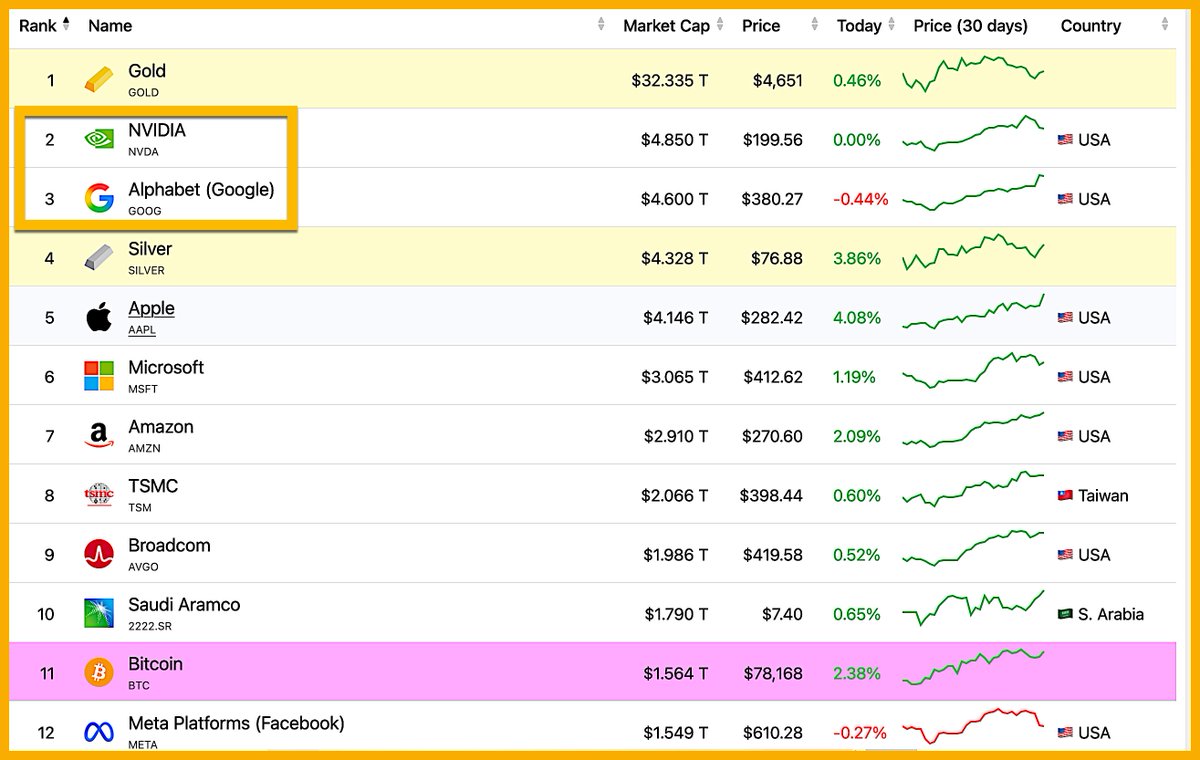
Task: Click the 2222.SR ticker symbol
Action: pos(150,626)
